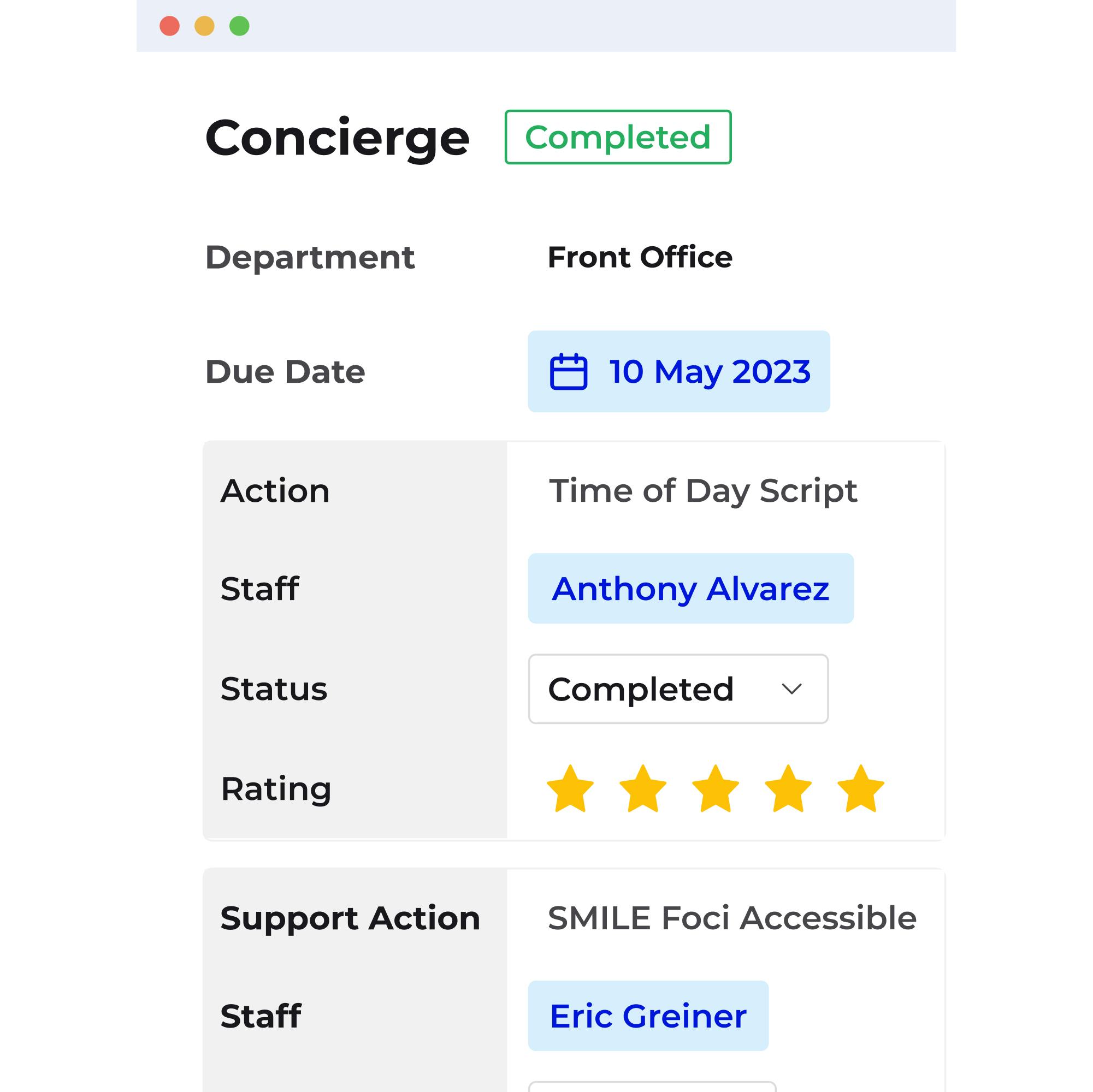Click the Concierge page title

pos(337,138)
